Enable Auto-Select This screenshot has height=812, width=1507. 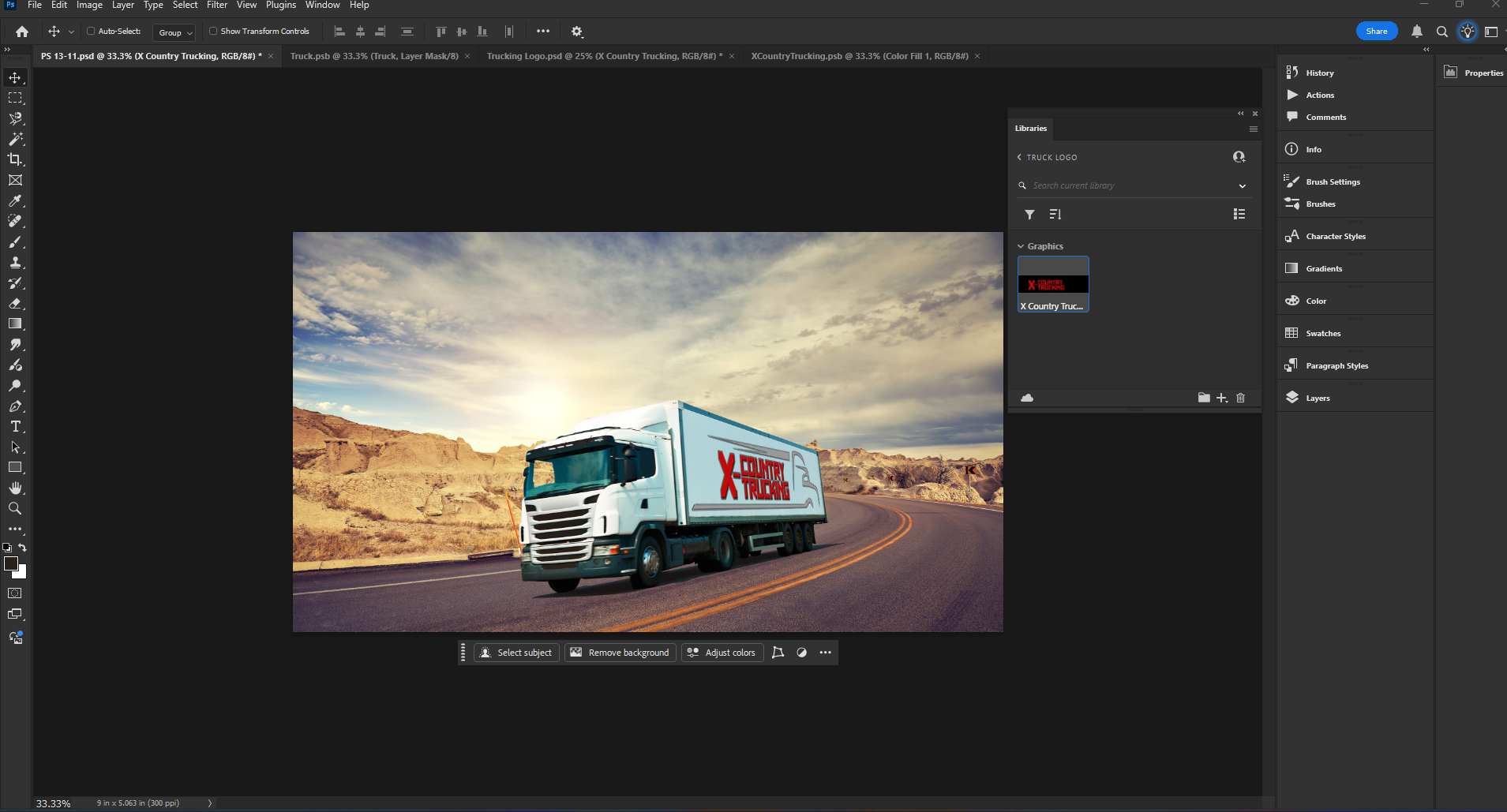pyautogui.click(x=91, y=32)
